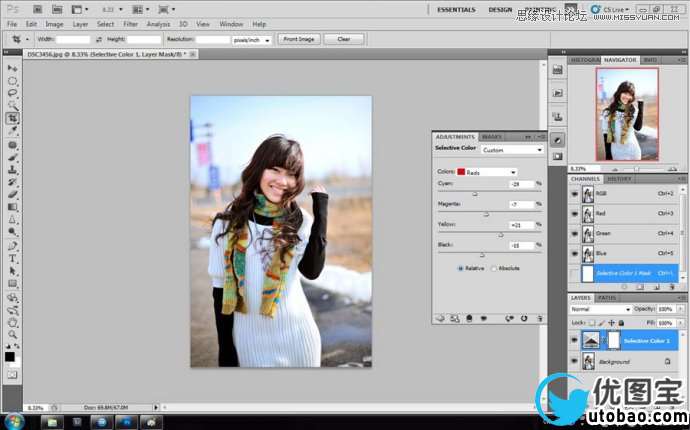Select the Elliptical Marquee tool
The image size is (690, 430).
click(12, 81)
